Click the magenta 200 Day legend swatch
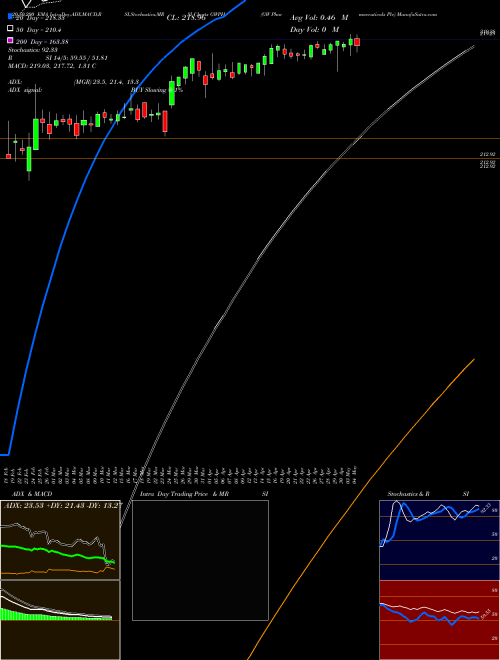This screenshot has width=500, height=660. tap(10, 40)
